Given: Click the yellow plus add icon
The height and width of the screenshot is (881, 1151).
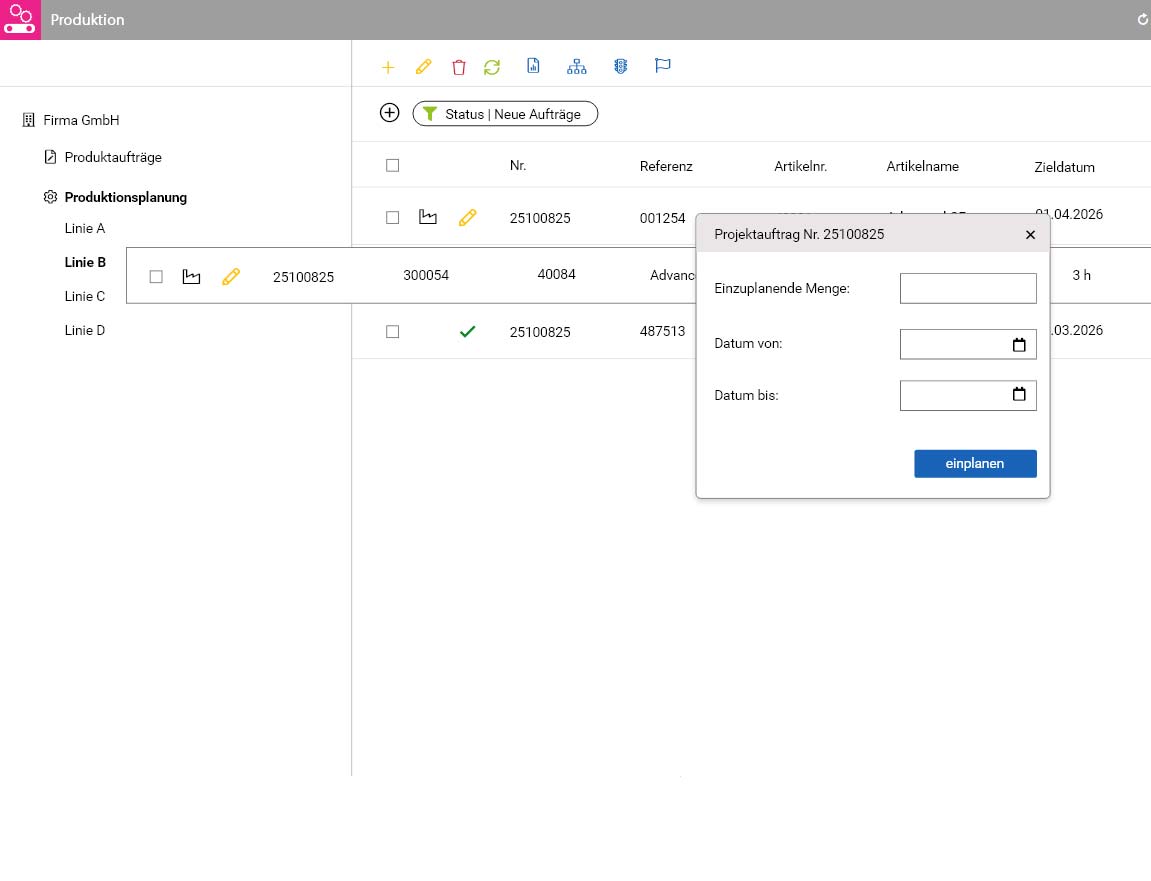Looking at the screenshot, I should click(388, 68).
